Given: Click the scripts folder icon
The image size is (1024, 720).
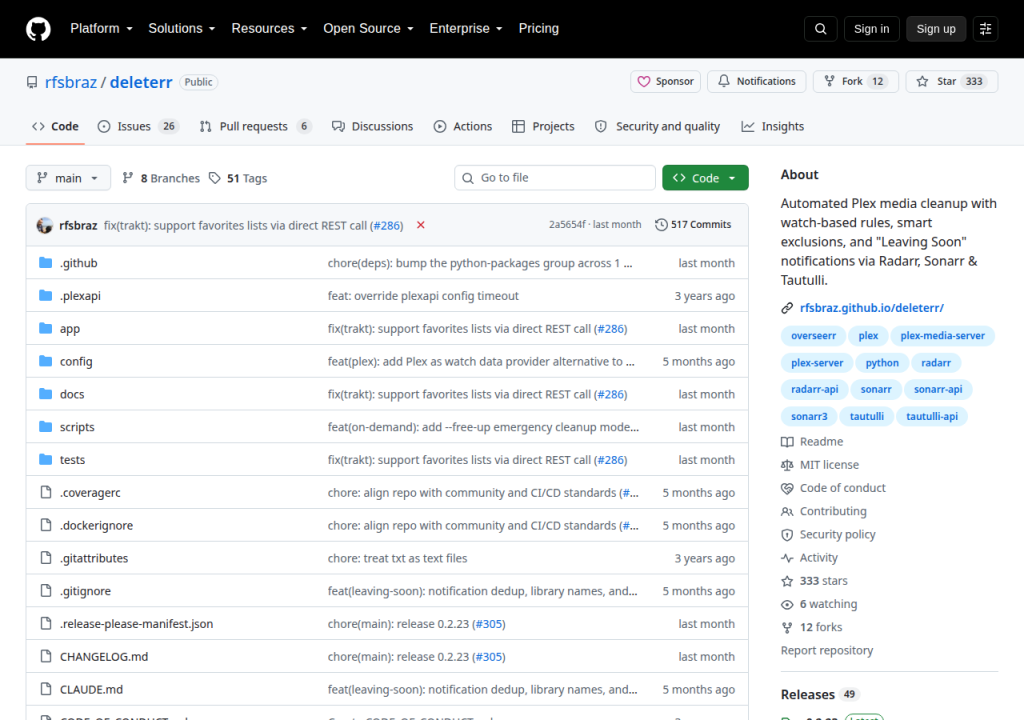Looking at the screenshot, I should 45,427.
